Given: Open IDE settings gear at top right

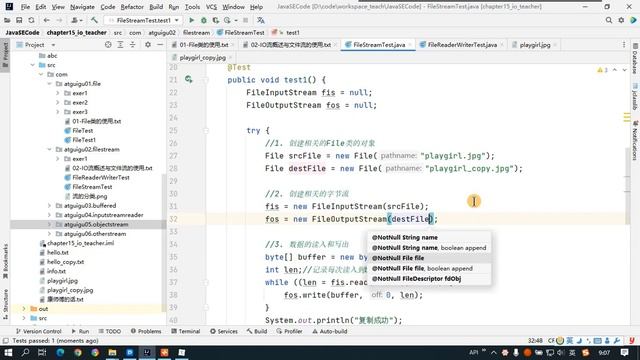Looking at the screenshot, I should pos(621,20).
